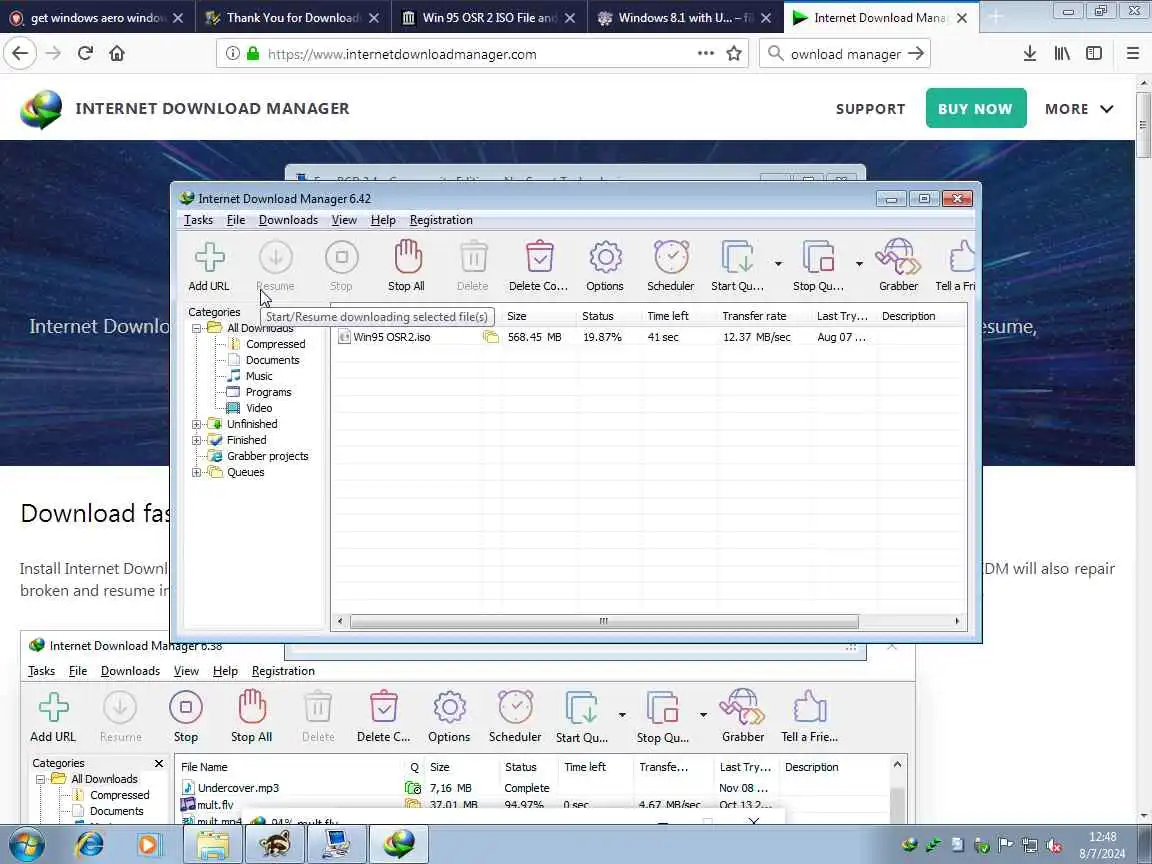Expand Unfinished category in IDM 6.42
Screen dimensions: 1152x864
pos(197,425)
